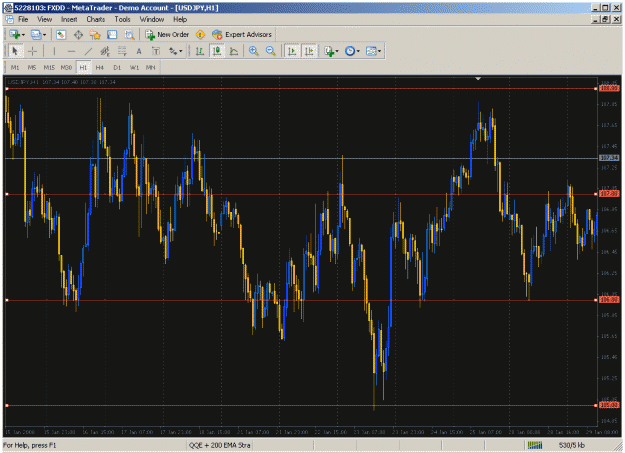Select the vertical line drawing tool
The image size is (625, 453).
point(54,51)
